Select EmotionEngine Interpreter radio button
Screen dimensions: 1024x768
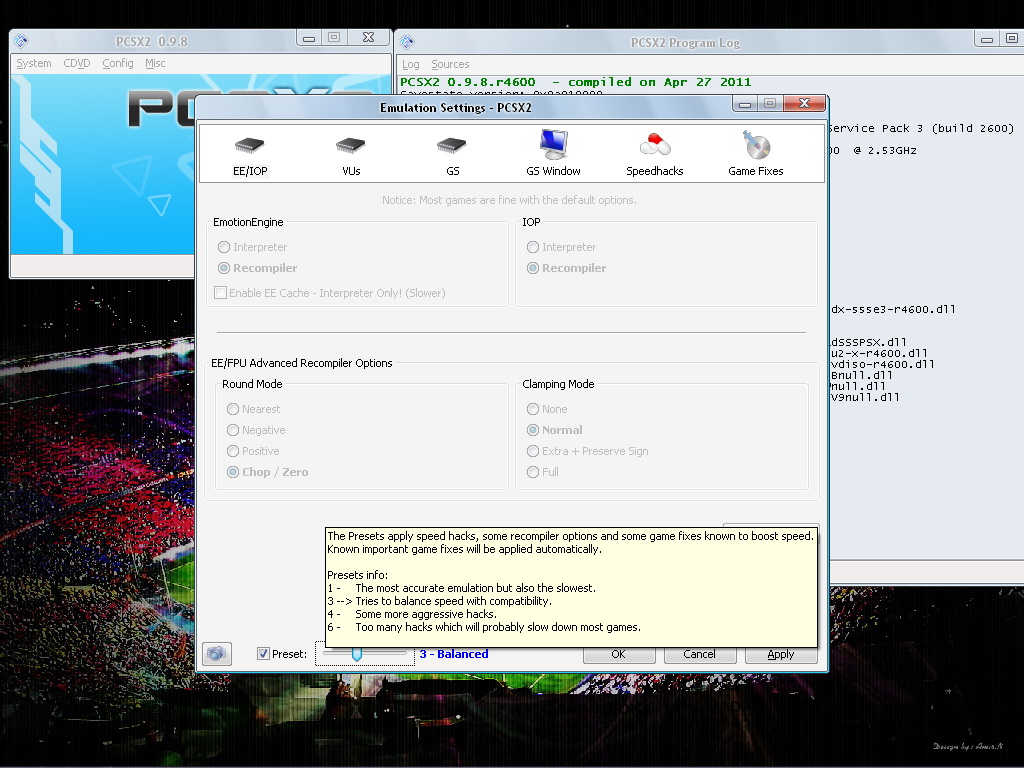click(224, 247)
